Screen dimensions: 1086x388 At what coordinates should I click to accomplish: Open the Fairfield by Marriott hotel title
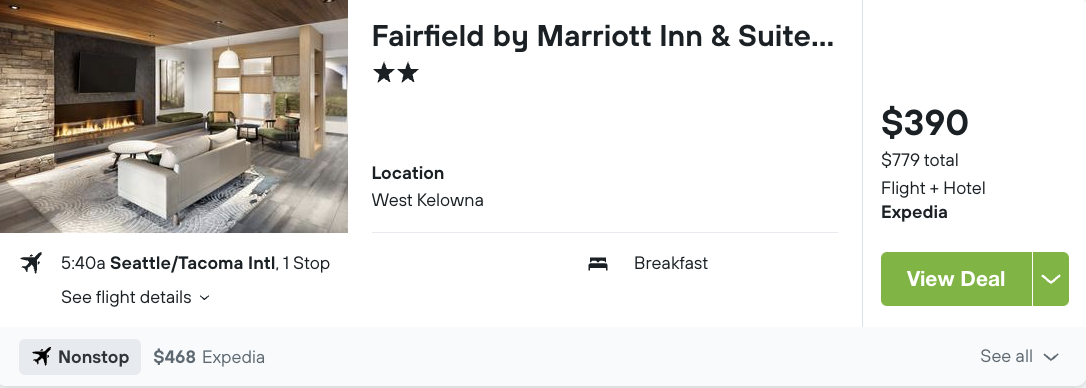(603, 36)
